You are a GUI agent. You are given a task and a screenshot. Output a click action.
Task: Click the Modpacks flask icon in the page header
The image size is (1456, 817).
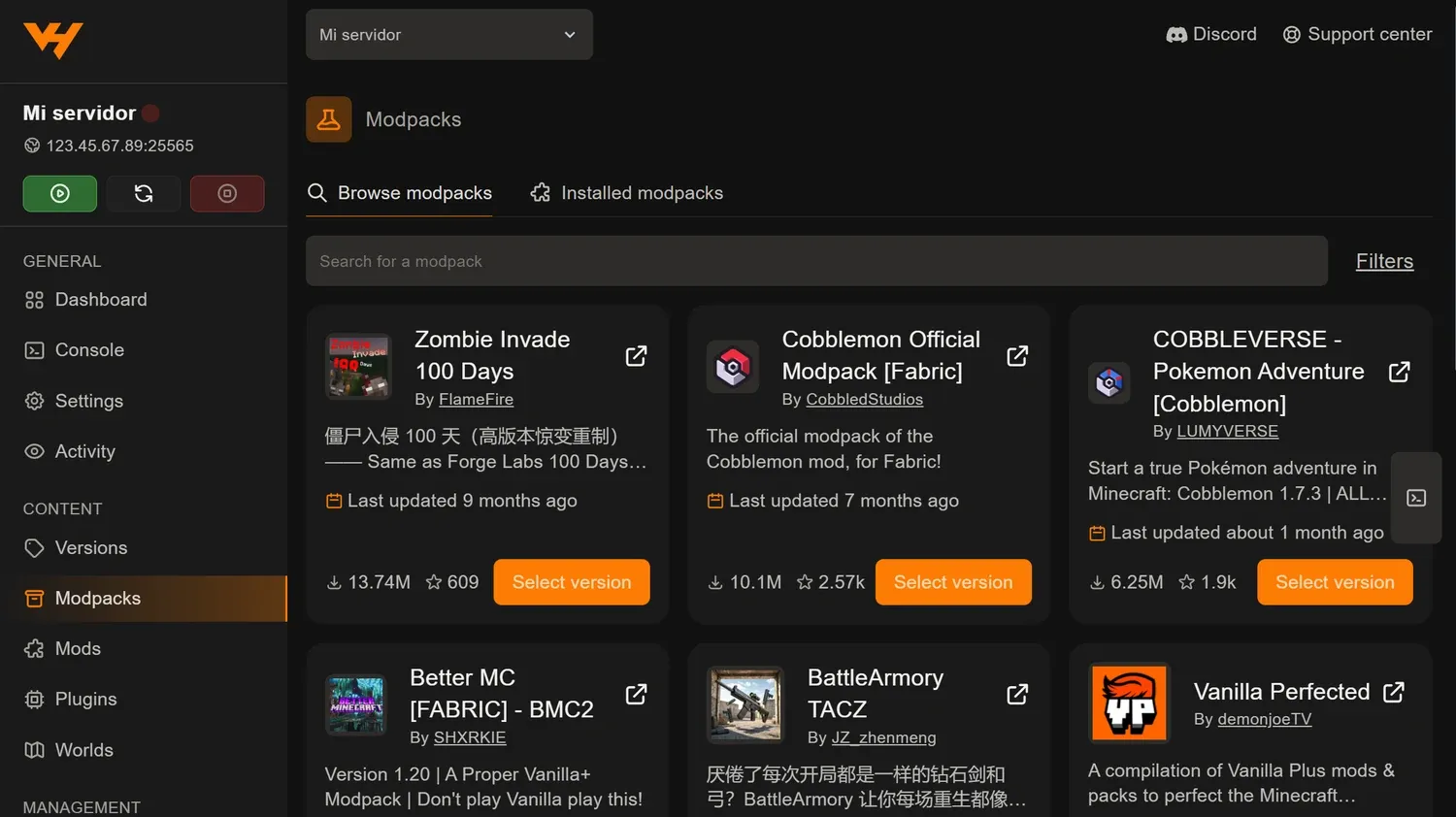coord(329,119)
